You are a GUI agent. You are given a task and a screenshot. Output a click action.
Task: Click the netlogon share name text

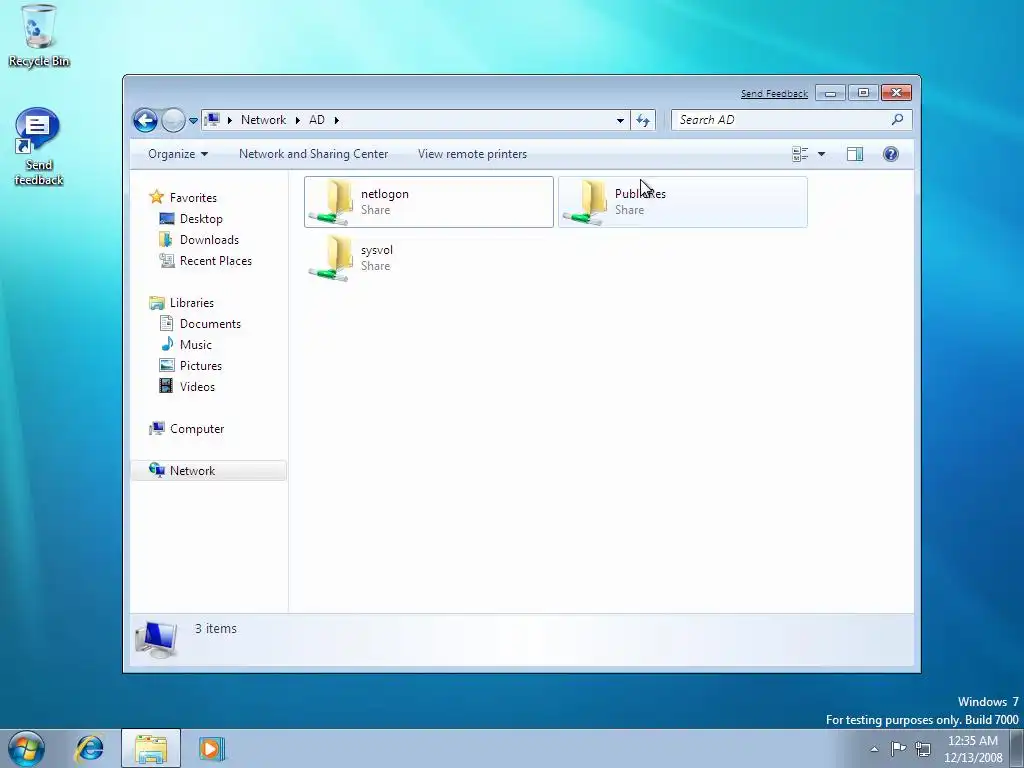[385, 194]
